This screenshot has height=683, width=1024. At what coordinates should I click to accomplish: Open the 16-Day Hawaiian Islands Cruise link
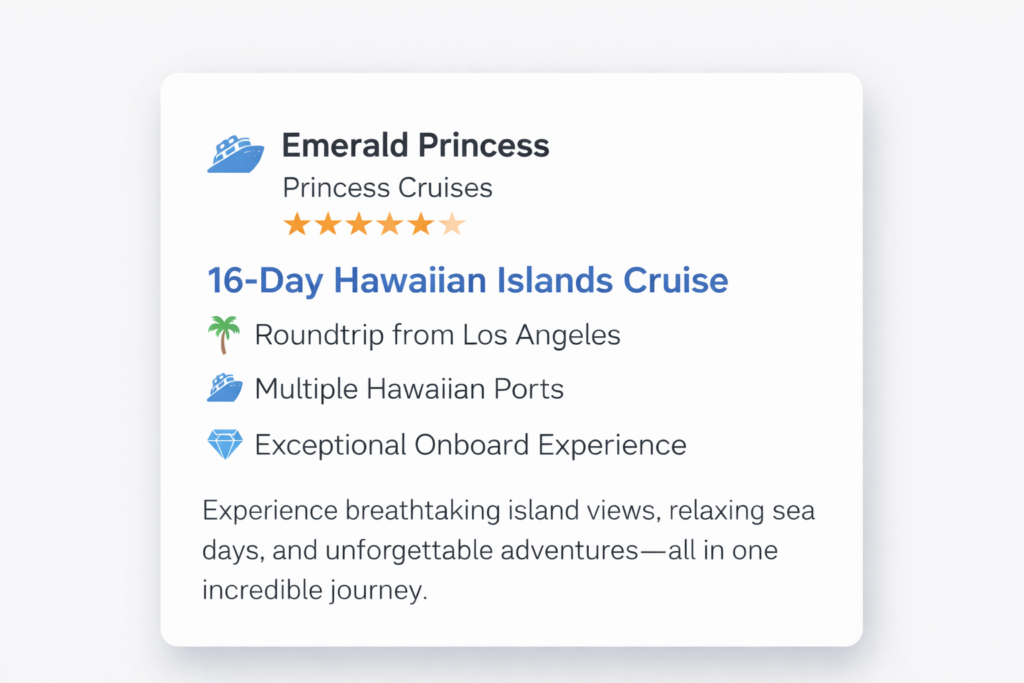point(468,280)
